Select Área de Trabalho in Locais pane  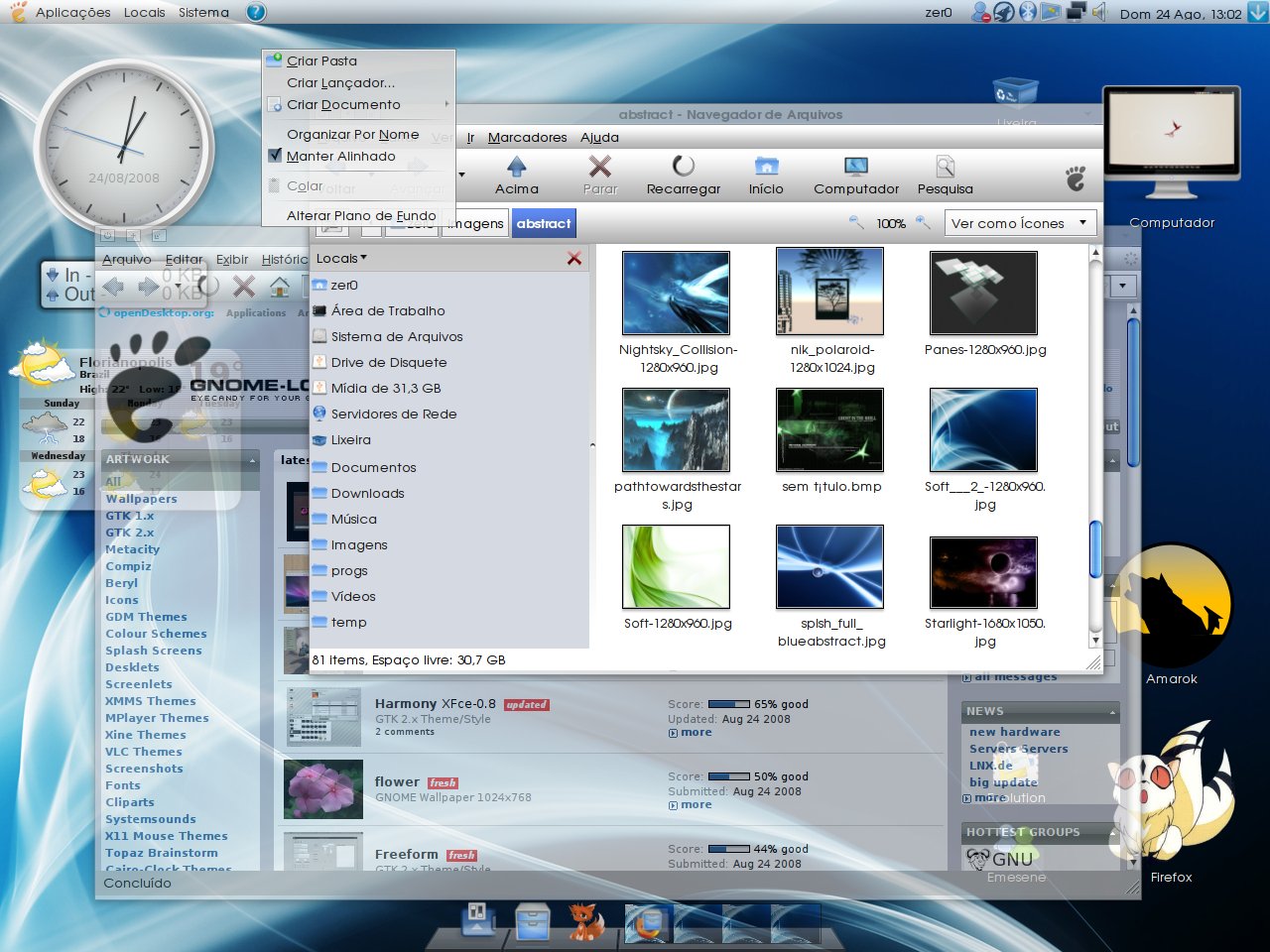pos(388,310)
